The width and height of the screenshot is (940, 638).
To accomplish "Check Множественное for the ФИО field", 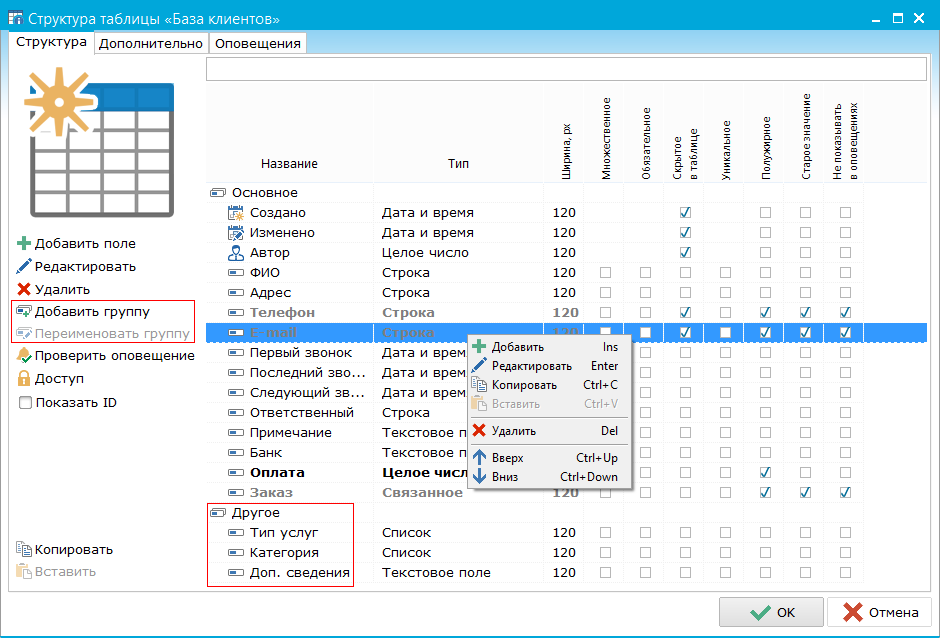I will click(605, 273).
